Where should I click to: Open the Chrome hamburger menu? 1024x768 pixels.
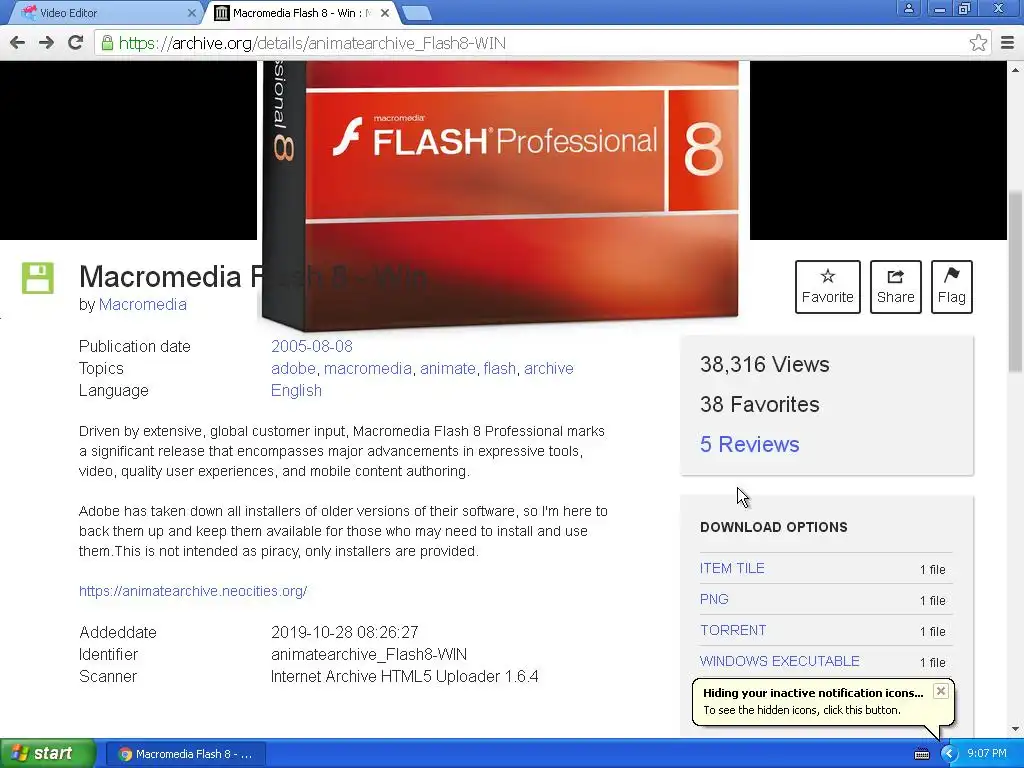coord(1008,43)
